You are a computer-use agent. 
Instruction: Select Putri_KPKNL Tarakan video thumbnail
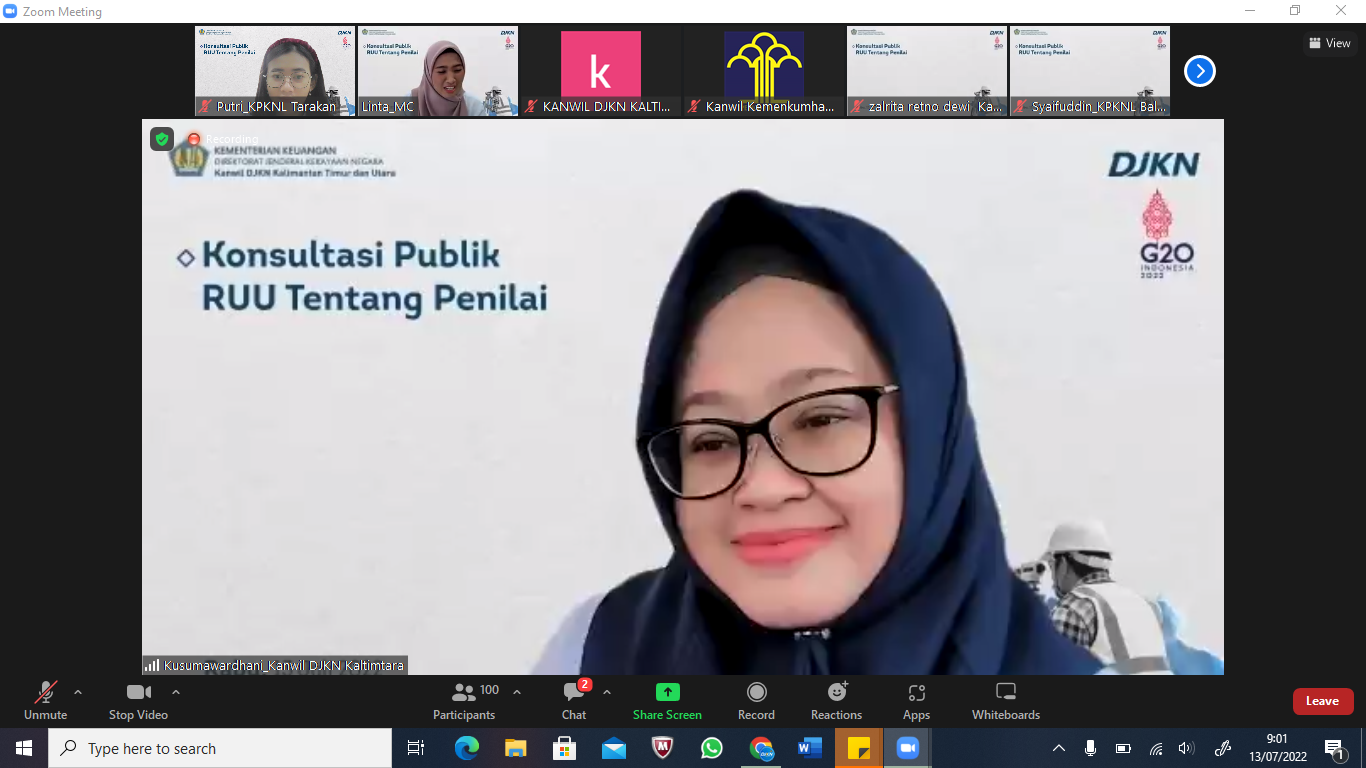[x=275, y=71]
